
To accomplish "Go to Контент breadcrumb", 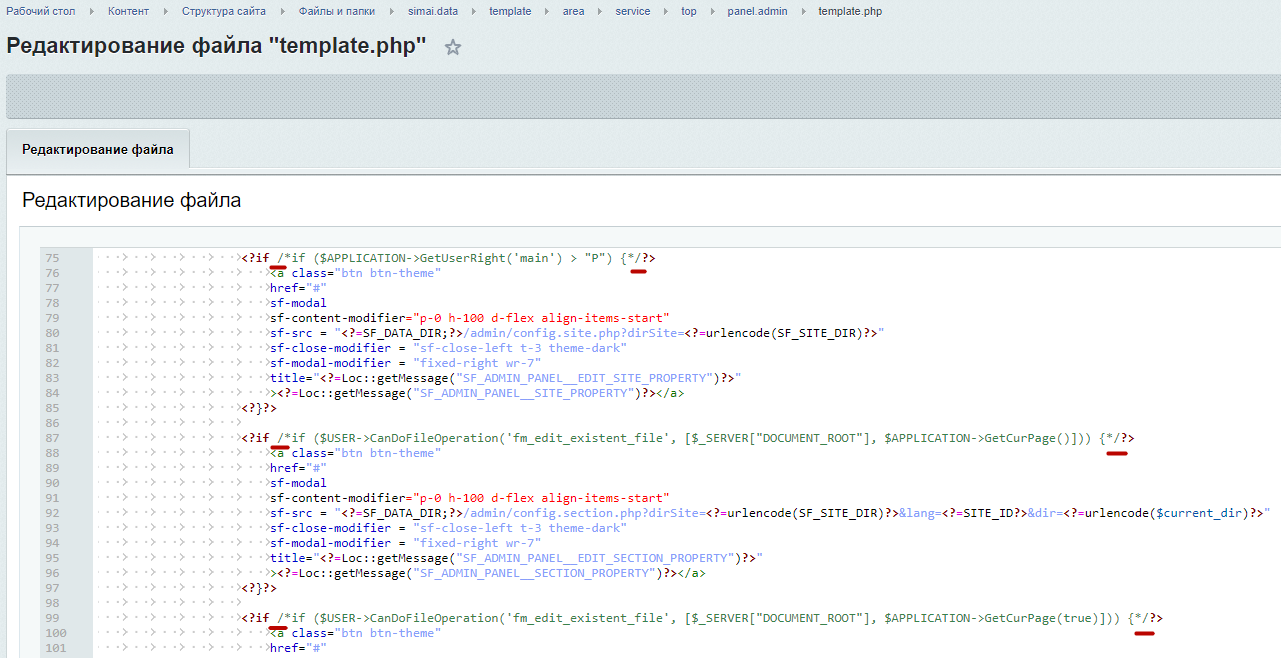I will [128, 11].
